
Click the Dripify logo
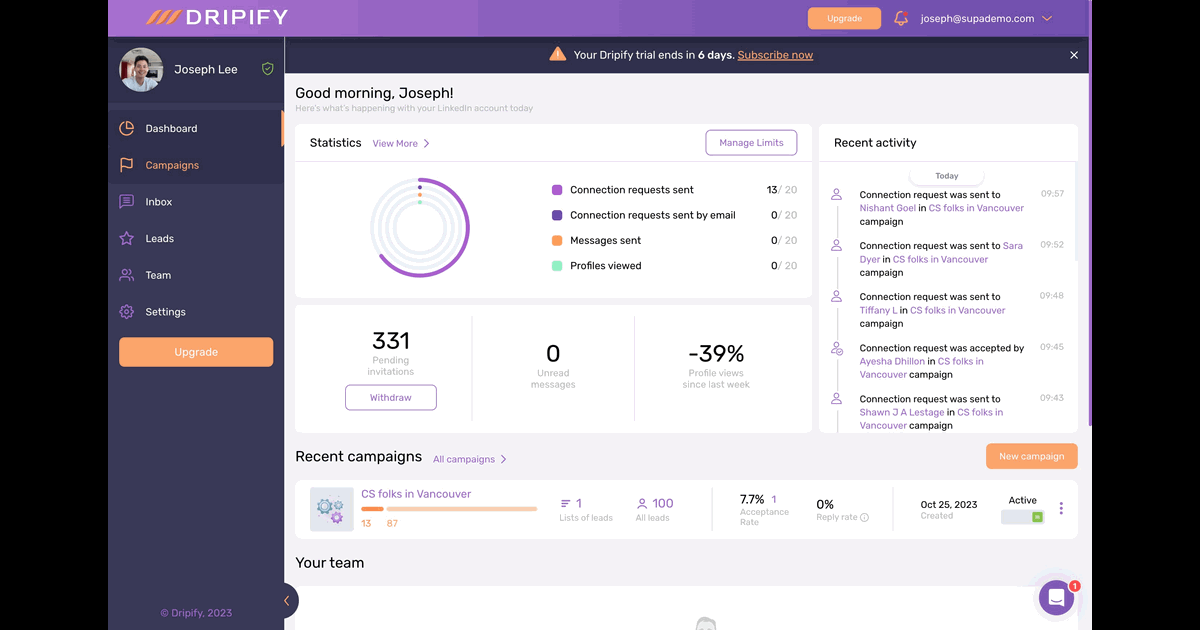pyautogui.click(x=217, y=17)
